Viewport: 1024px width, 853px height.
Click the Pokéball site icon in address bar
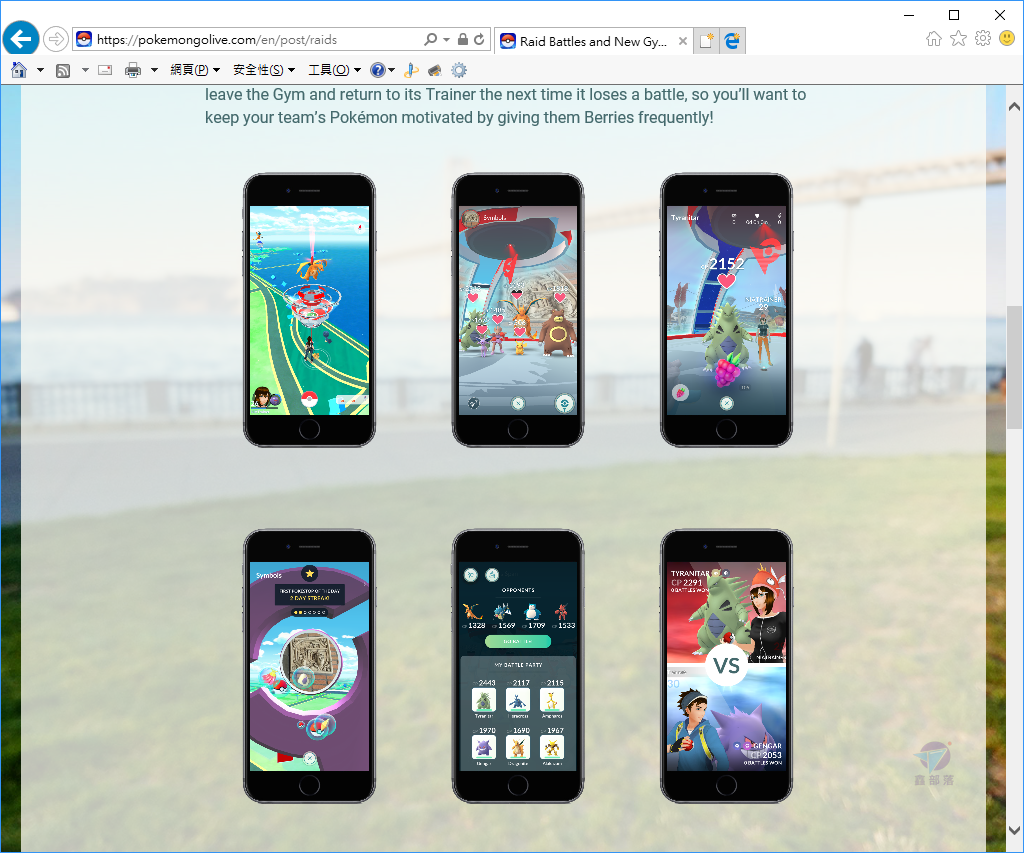[x=84, y=40]
